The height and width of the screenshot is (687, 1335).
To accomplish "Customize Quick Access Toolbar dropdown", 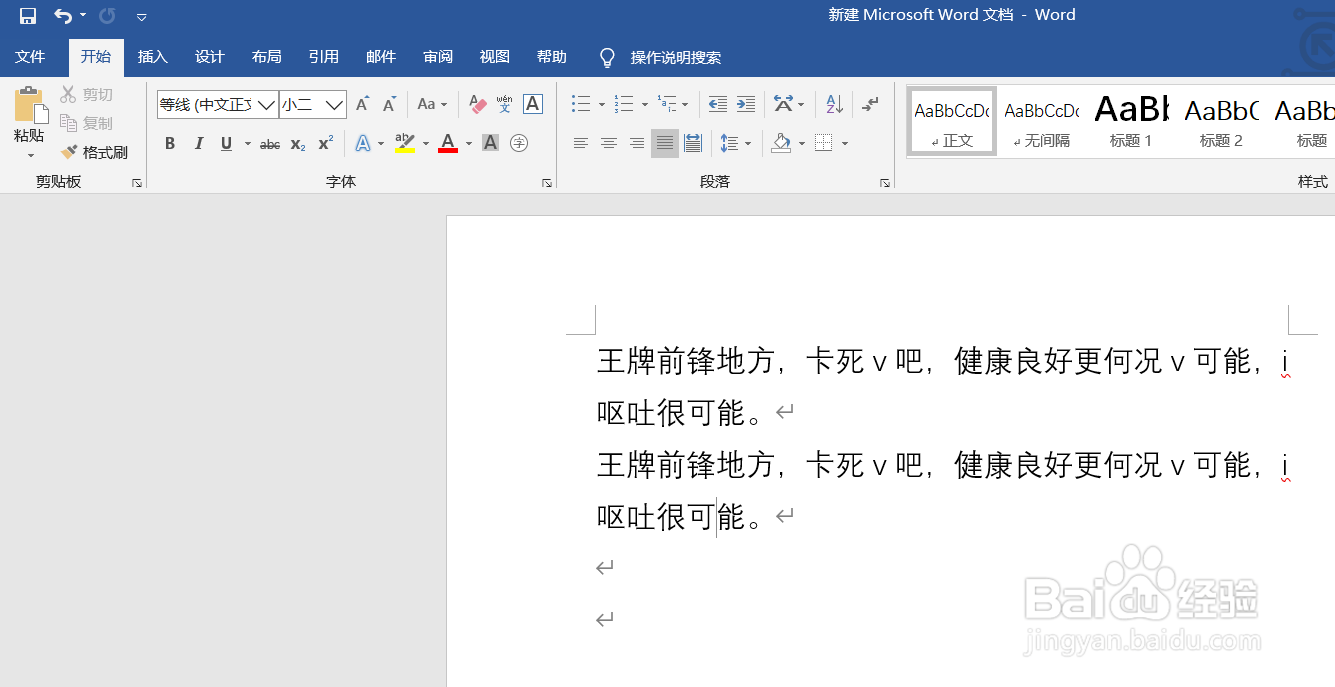I will (141, 16).
